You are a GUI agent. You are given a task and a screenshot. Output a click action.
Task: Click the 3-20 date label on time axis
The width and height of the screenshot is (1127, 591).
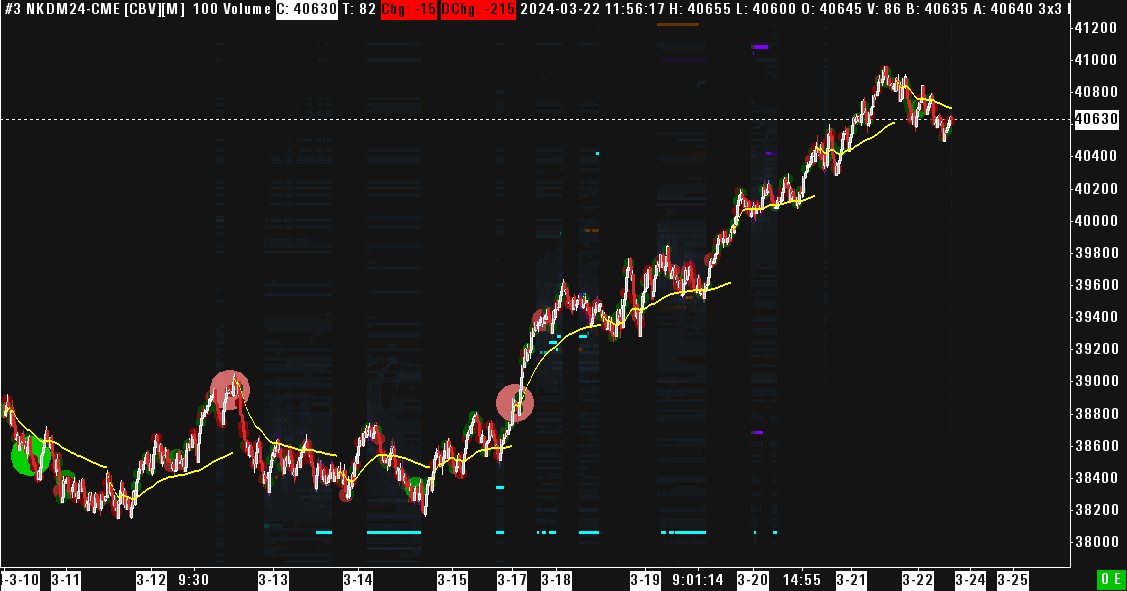753,579
